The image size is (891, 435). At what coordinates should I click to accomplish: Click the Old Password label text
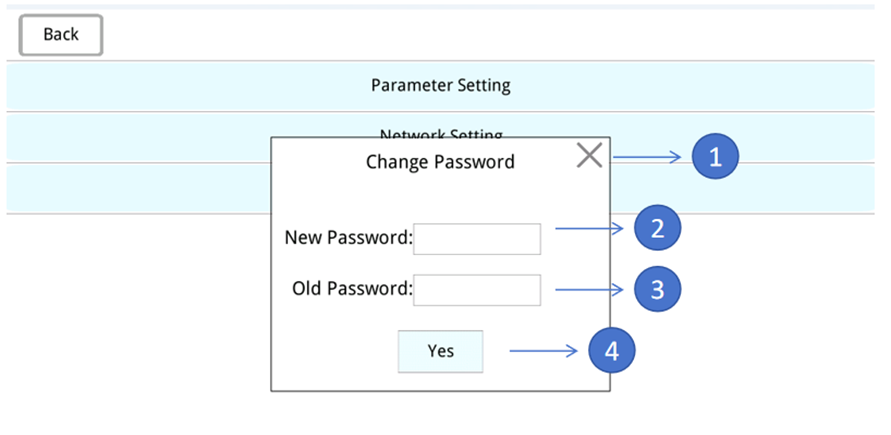352,289
